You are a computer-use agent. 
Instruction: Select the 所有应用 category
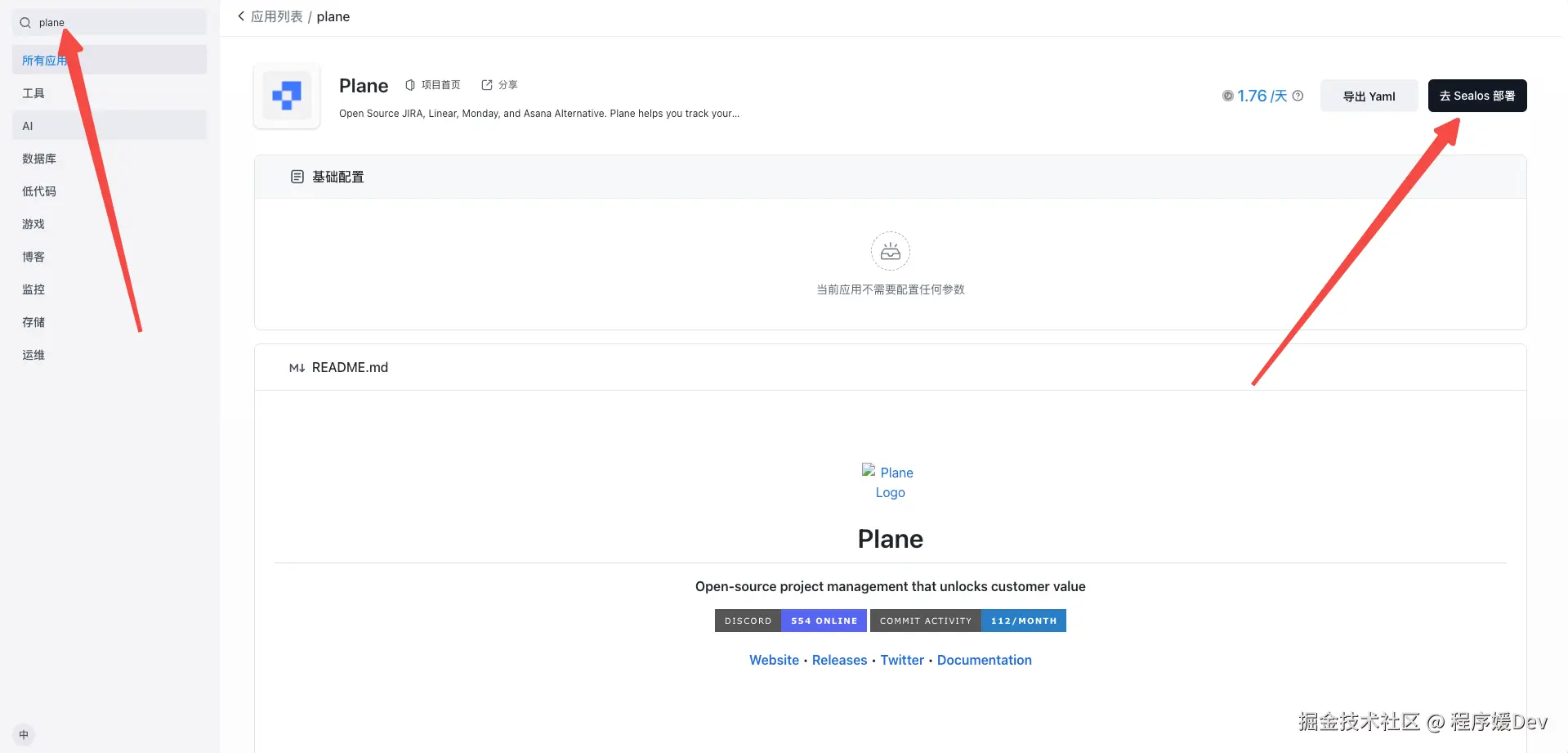pos(109,61)
